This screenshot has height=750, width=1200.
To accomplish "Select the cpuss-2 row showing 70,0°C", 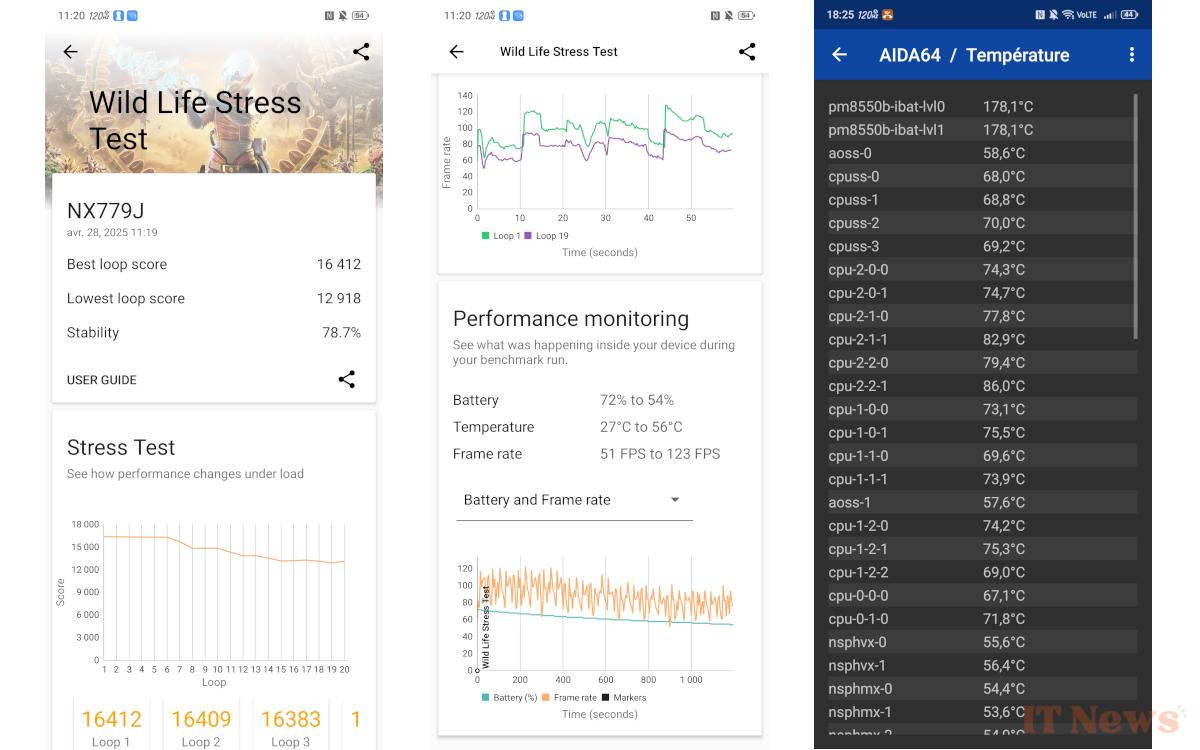I will point(981,223).
